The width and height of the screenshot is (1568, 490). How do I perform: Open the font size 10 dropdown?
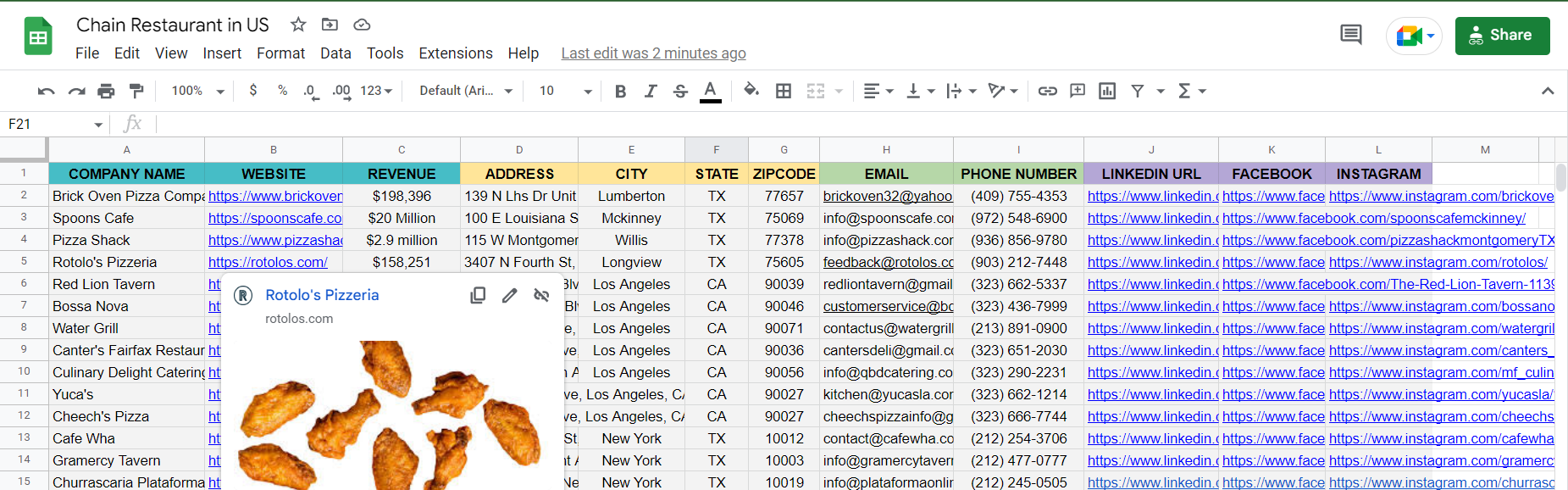pos(566,91)
